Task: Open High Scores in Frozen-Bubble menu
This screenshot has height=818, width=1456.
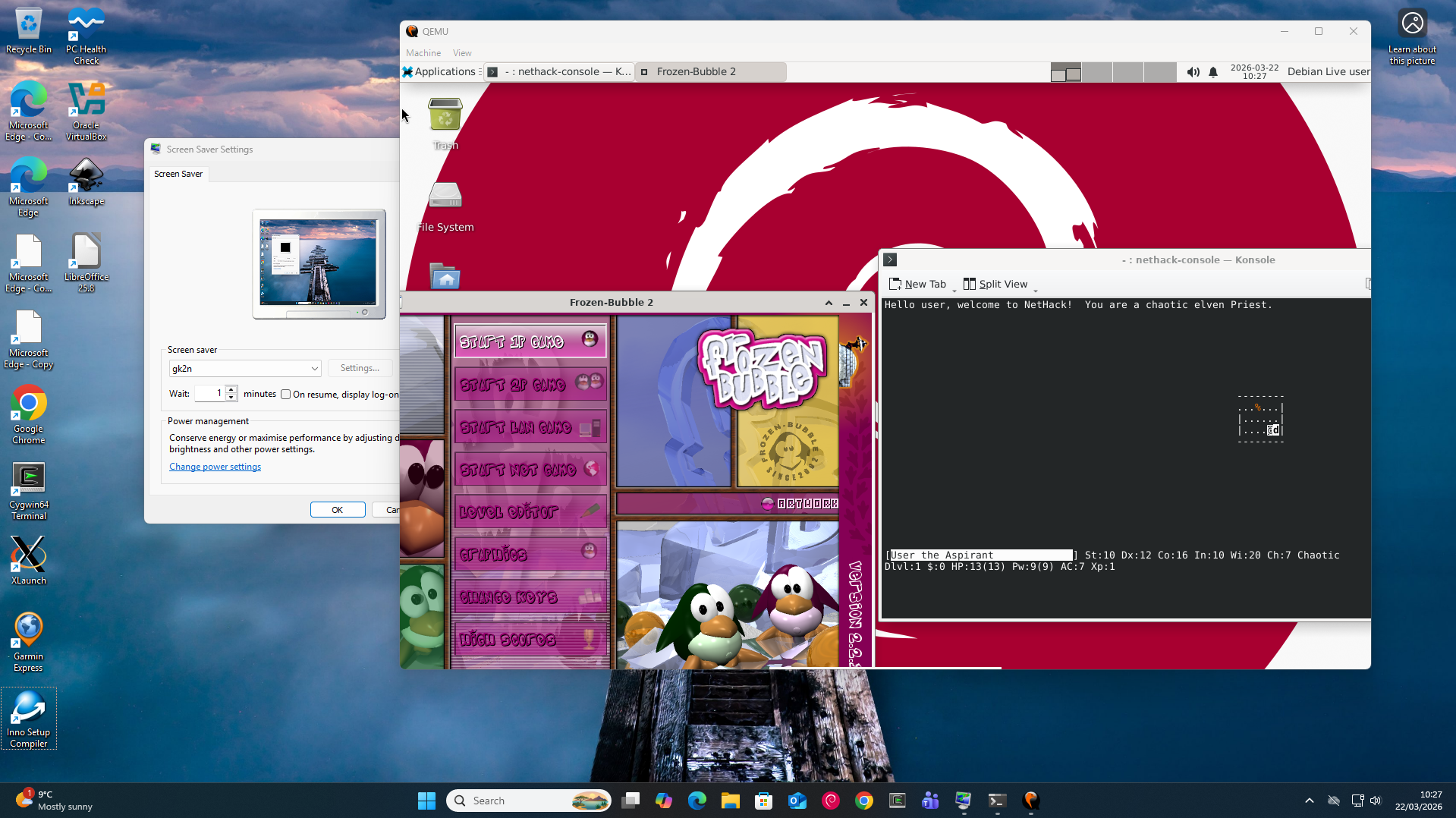Action: [x=530, y=640]
